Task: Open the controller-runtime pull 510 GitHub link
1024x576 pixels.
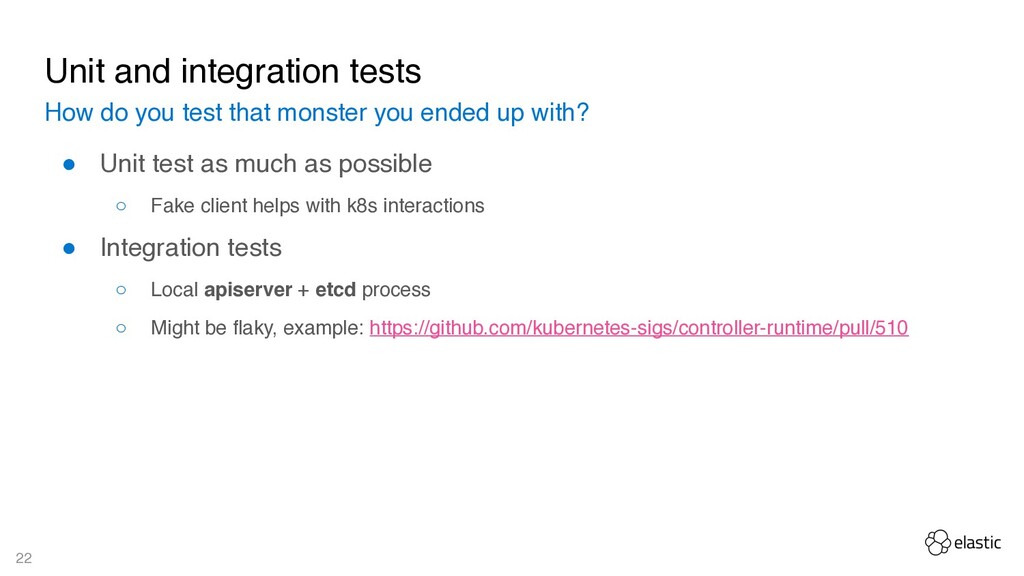Action: [x=639, y=328]
